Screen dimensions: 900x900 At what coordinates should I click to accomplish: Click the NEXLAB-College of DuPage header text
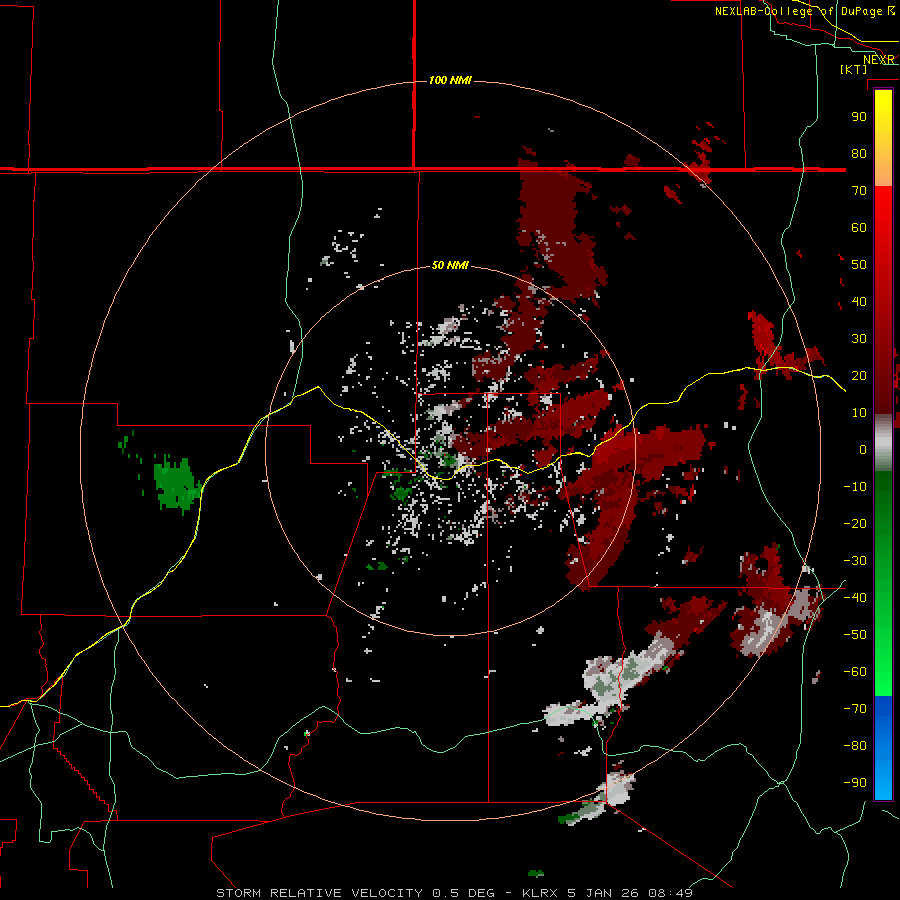point(805,11)
